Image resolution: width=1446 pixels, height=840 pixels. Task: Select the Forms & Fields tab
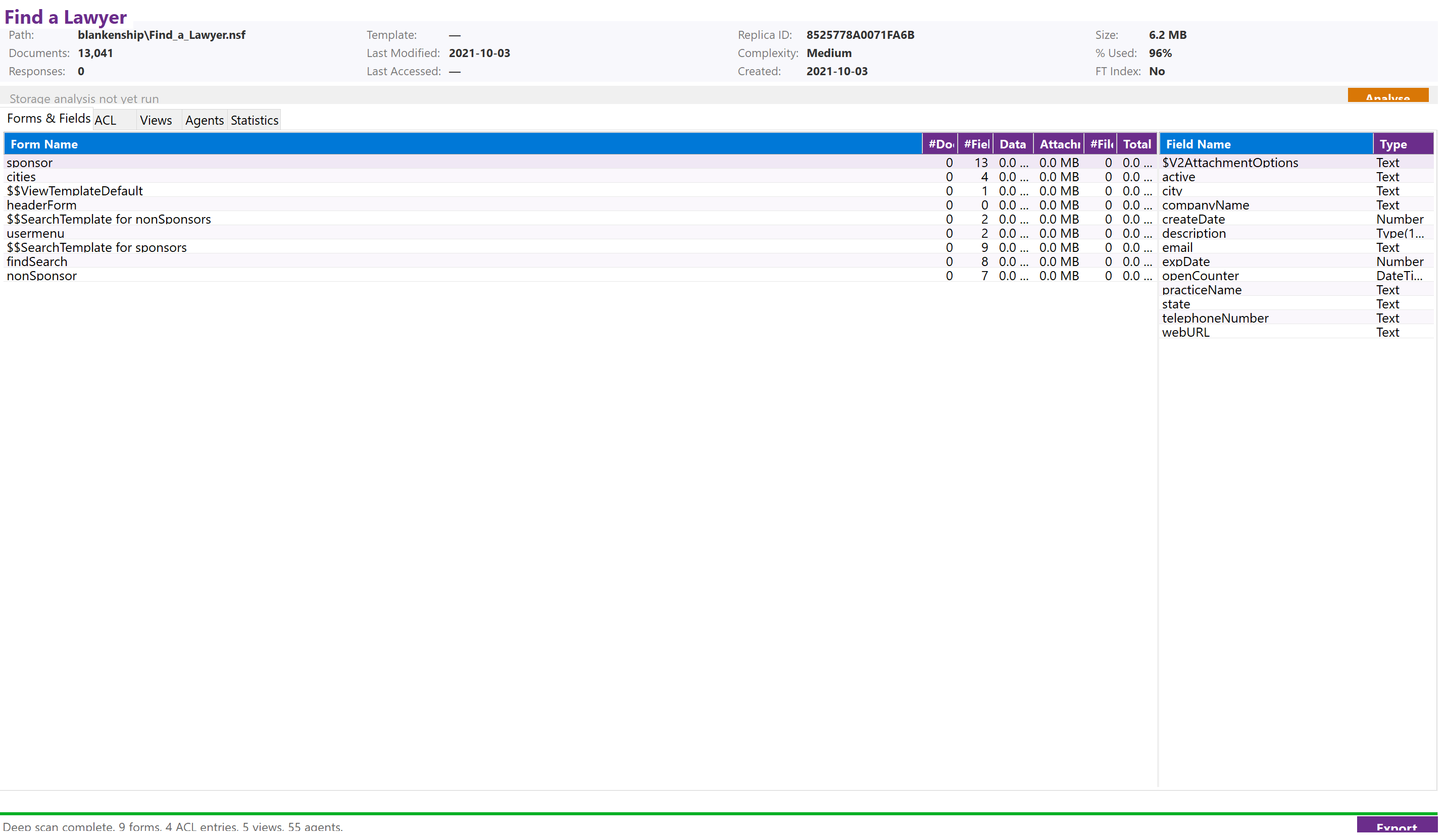[x=48, y=118]
